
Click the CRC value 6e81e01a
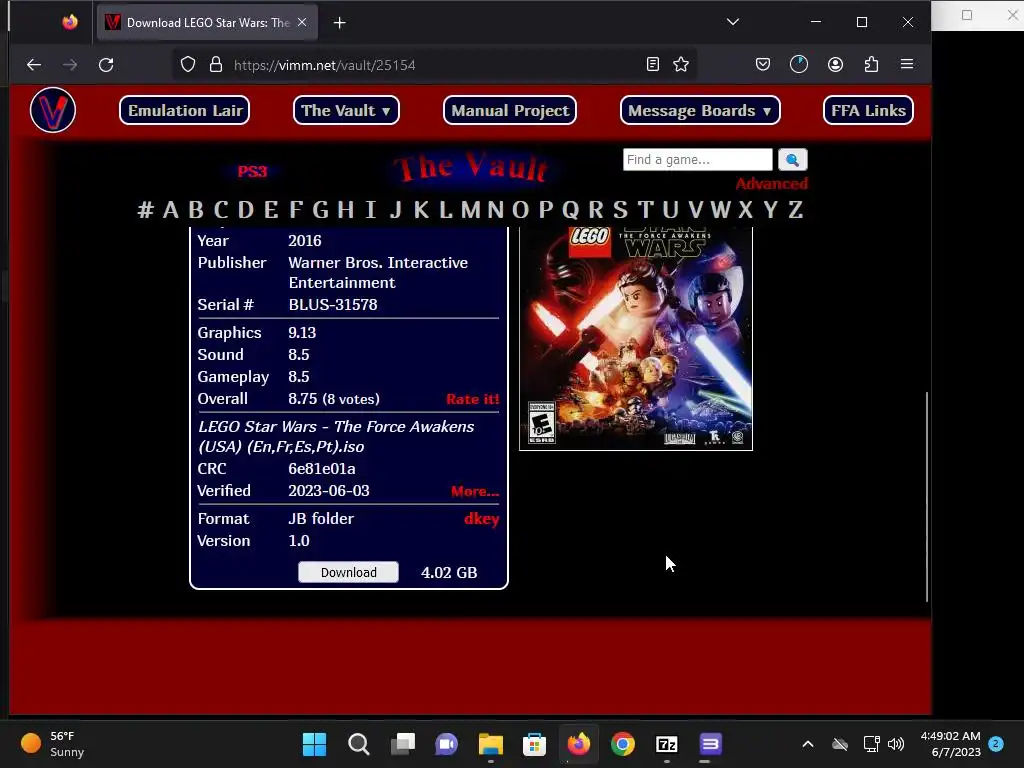[322, 469]
